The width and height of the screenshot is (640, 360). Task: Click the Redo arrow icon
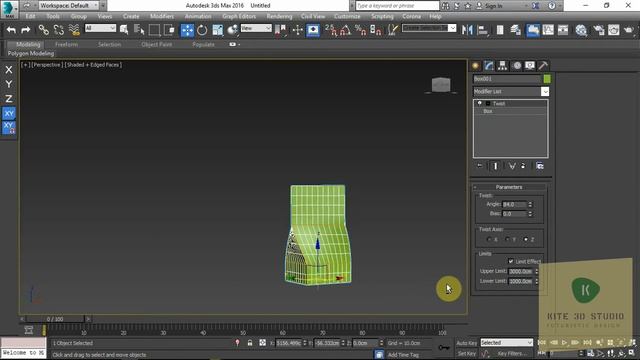(x=26, y=30)
